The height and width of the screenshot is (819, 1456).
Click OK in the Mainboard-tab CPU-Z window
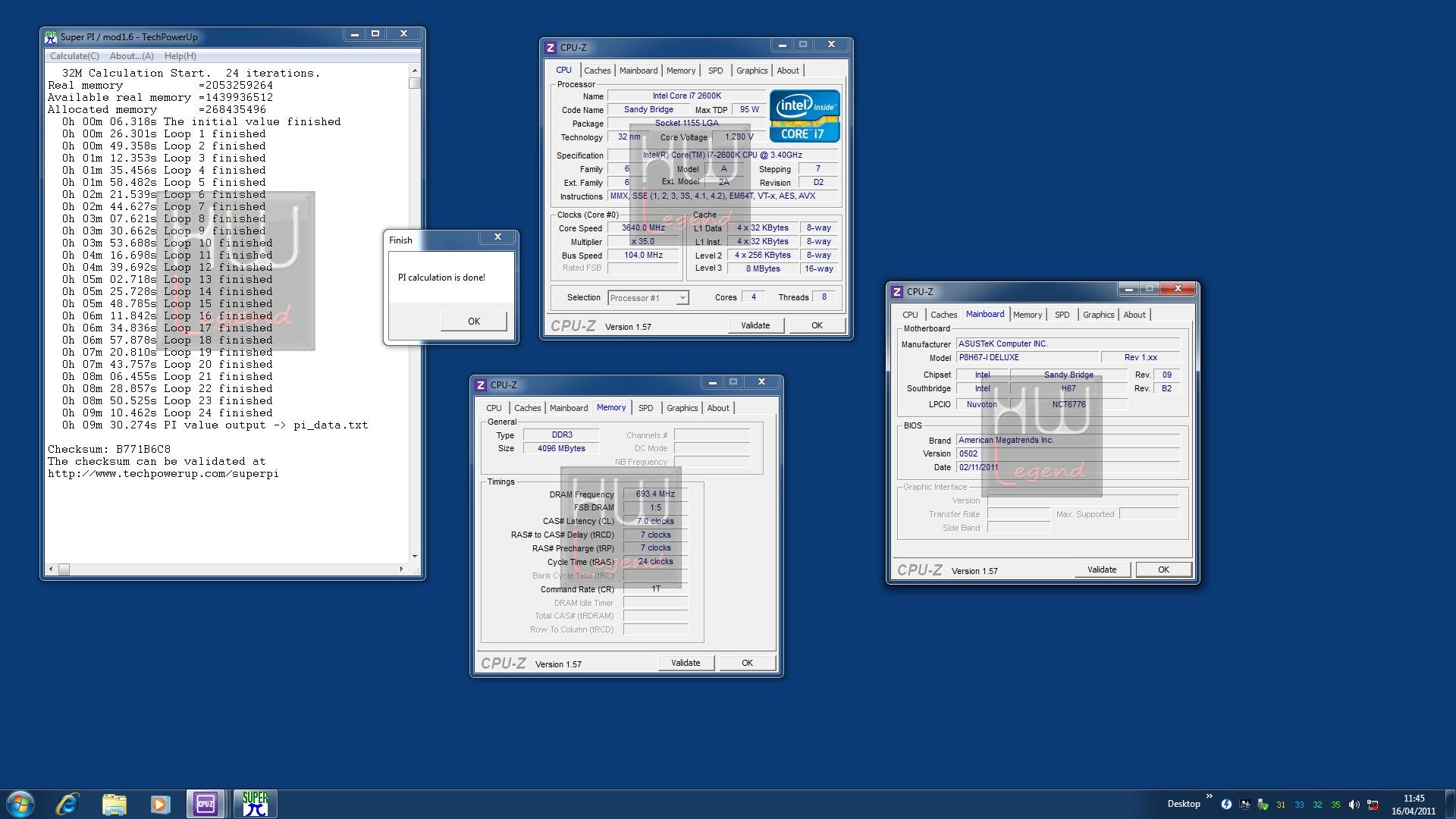click(1163, 570)
